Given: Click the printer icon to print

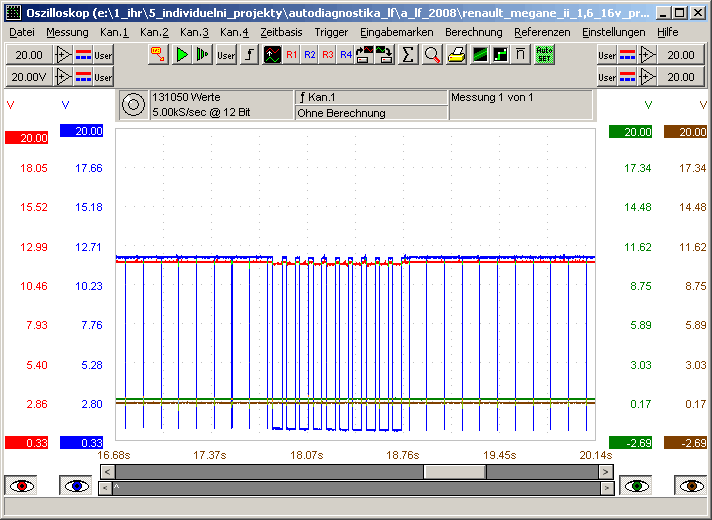Looking at the screenshot, I should pyautogui.click(x=456, y=55).
